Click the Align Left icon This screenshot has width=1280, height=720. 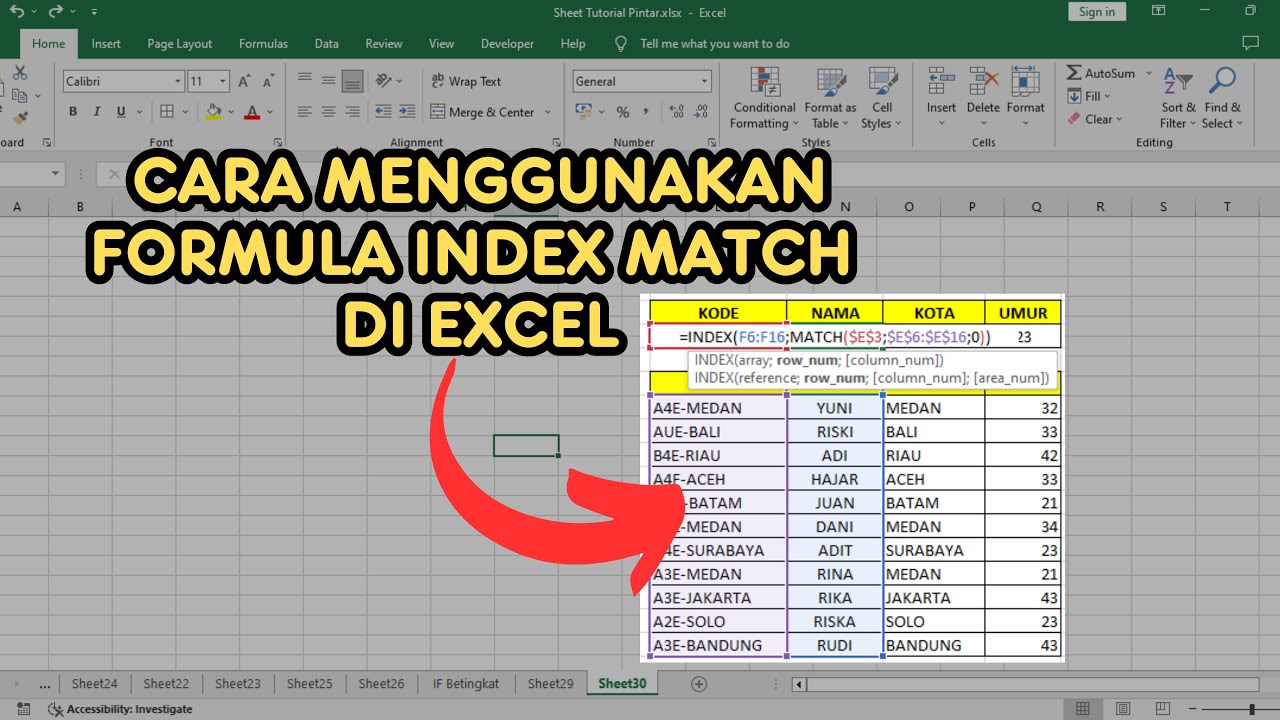pos(305,112)
